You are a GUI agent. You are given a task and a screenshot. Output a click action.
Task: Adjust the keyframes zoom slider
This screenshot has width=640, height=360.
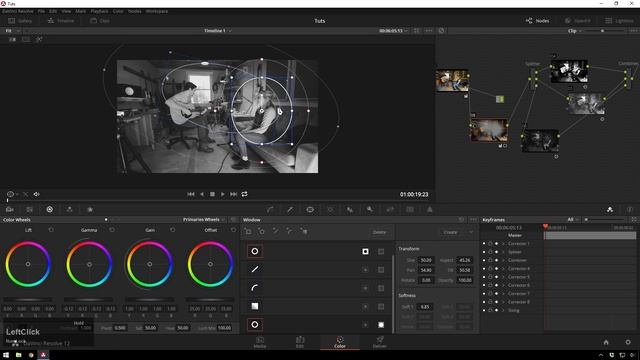pos(606,220)
